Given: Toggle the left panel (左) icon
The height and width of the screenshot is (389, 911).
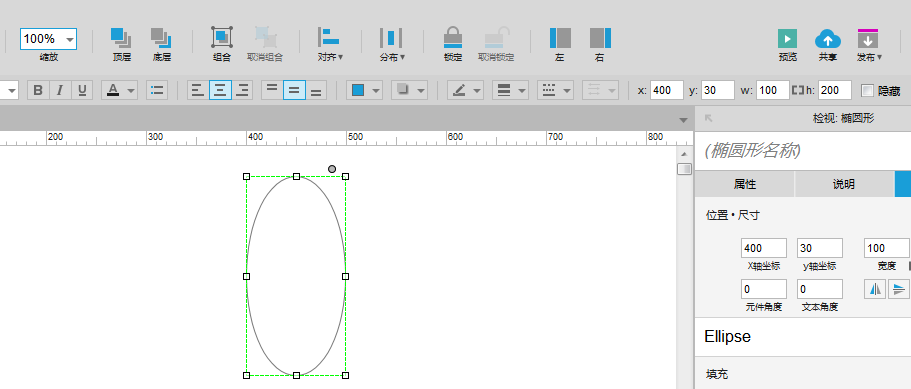Looking at the screenshot, I should click(x=560, y=38).
